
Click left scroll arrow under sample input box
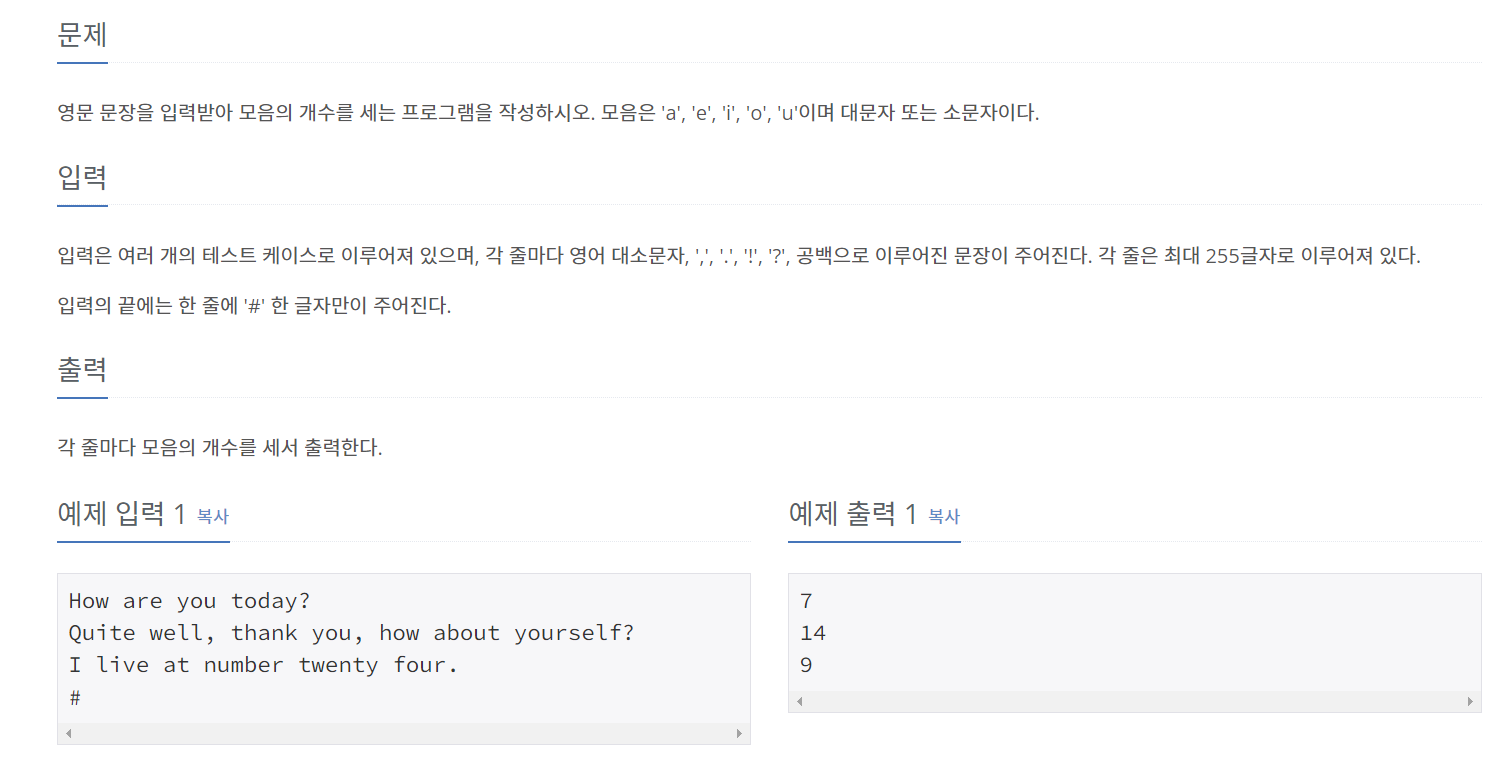(68, 733)
